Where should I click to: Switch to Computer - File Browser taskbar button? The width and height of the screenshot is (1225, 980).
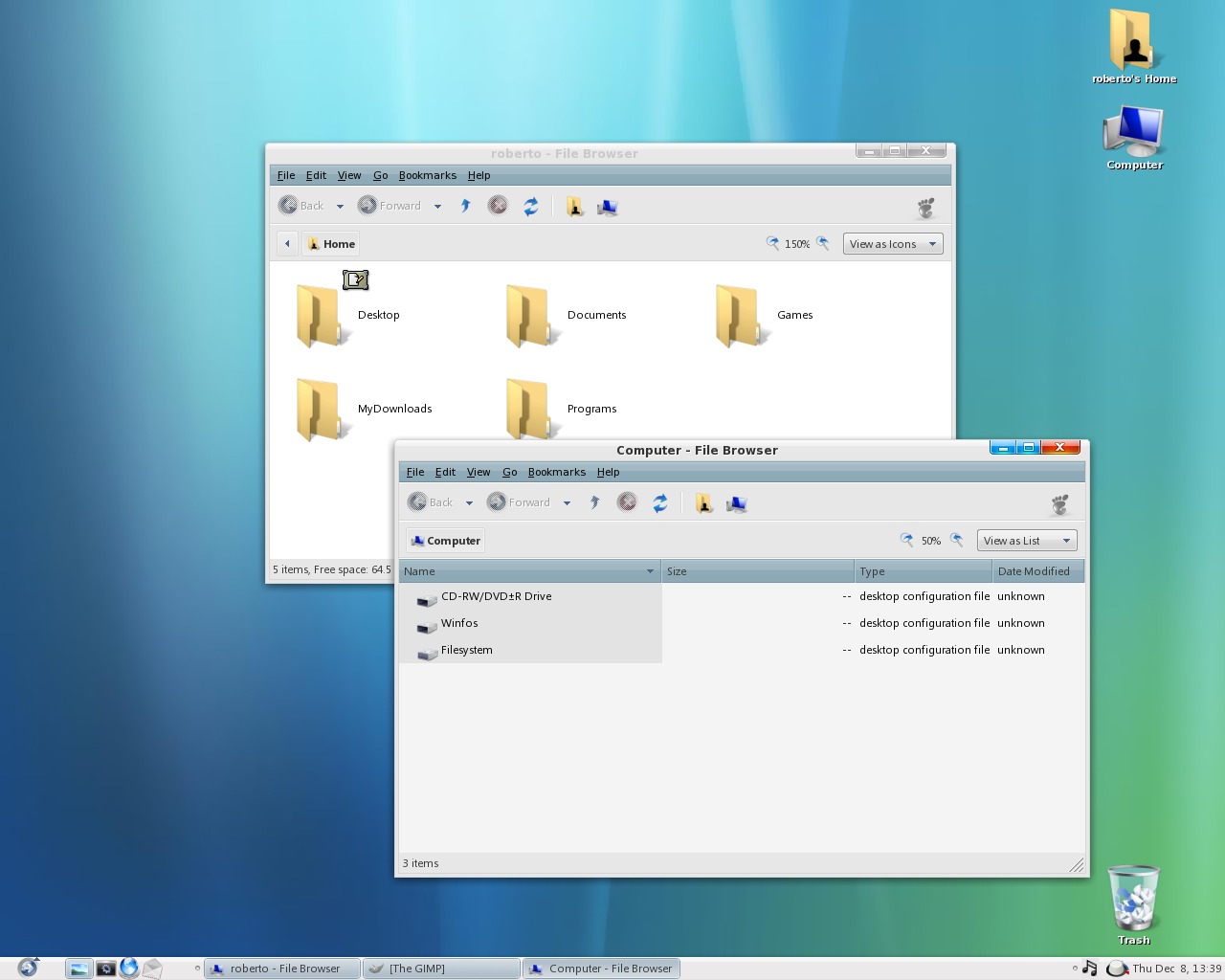602,969
